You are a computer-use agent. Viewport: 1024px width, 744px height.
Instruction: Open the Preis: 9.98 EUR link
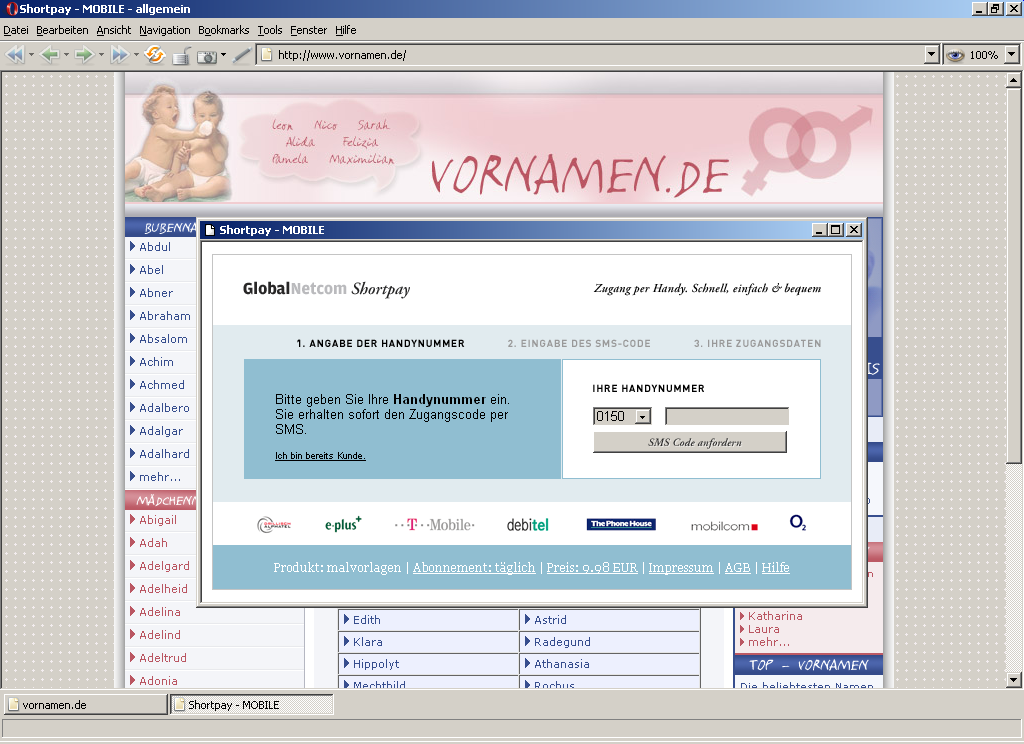[x=592, y=568]
